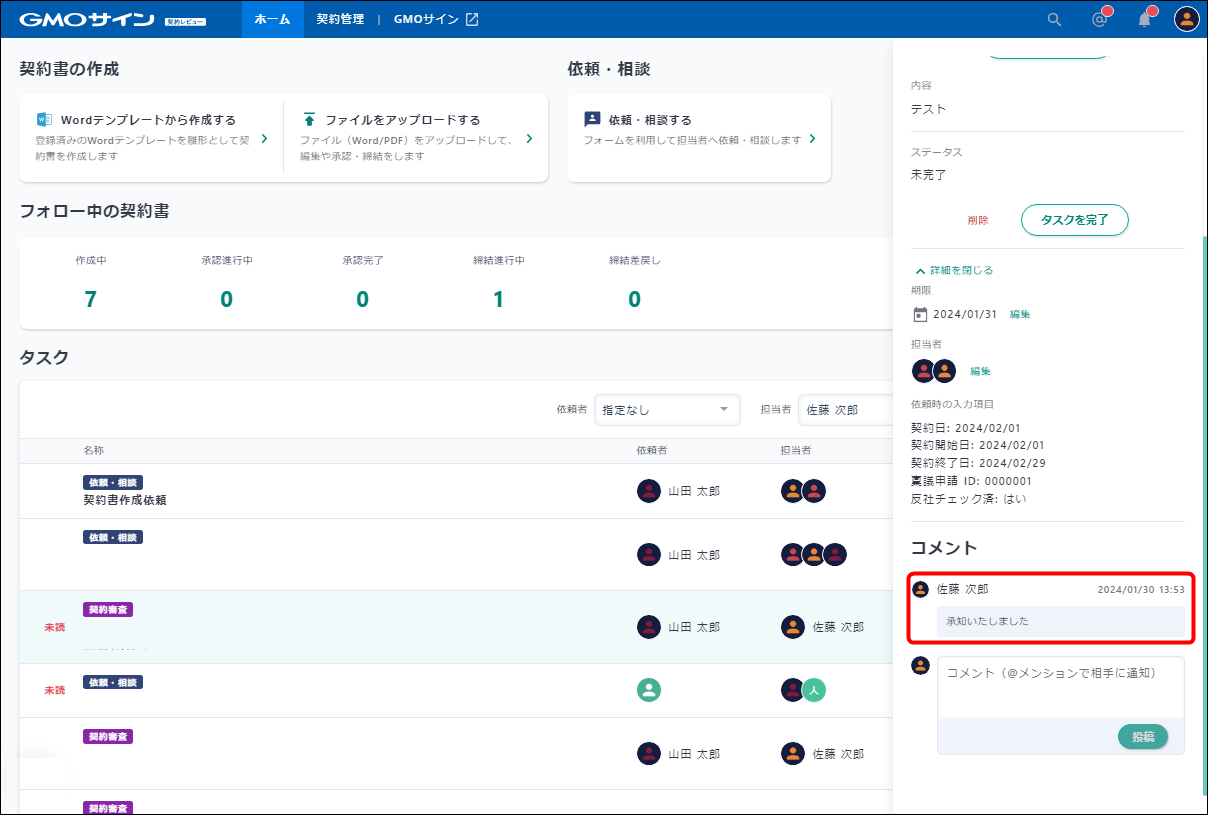Click the file upload arrow icon
Screen dimensions: 1208x815
click(309, 119)
